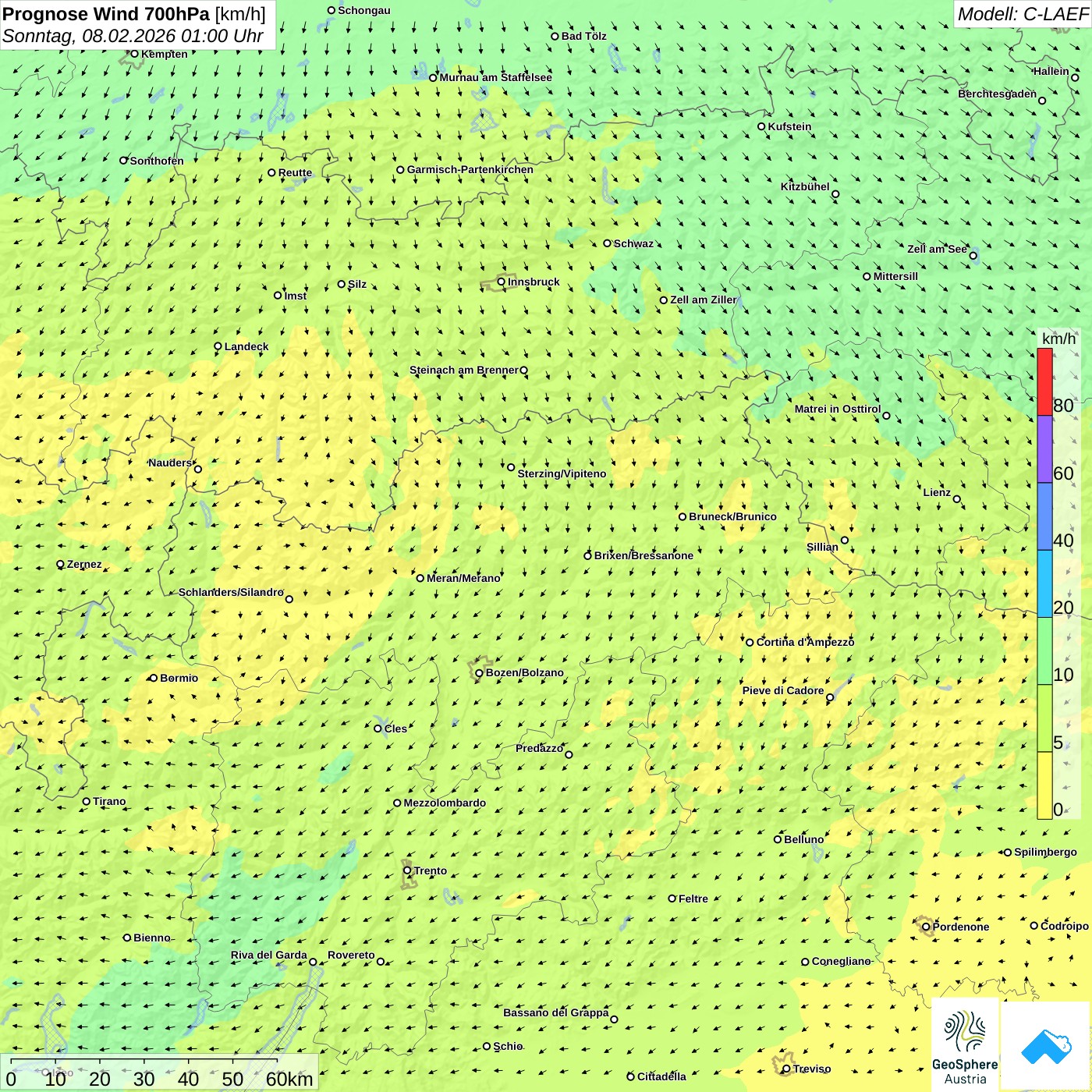The height and width of the screenshot is (1092, 1092).
Task: Click the 'Cortina d'Ampezzo' label
Action: (x=805, y=642)
